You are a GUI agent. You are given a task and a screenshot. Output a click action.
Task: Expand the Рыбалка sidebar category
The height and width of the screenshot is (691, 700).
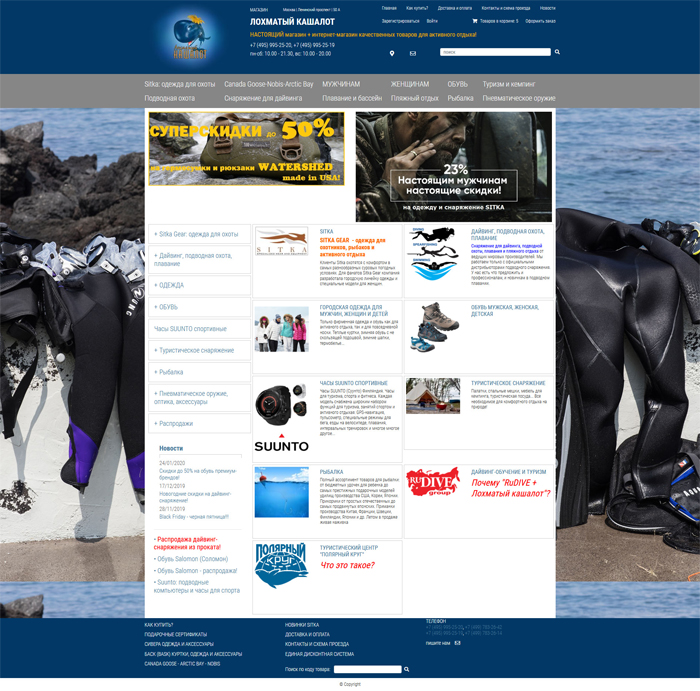(x=199, y=372)
